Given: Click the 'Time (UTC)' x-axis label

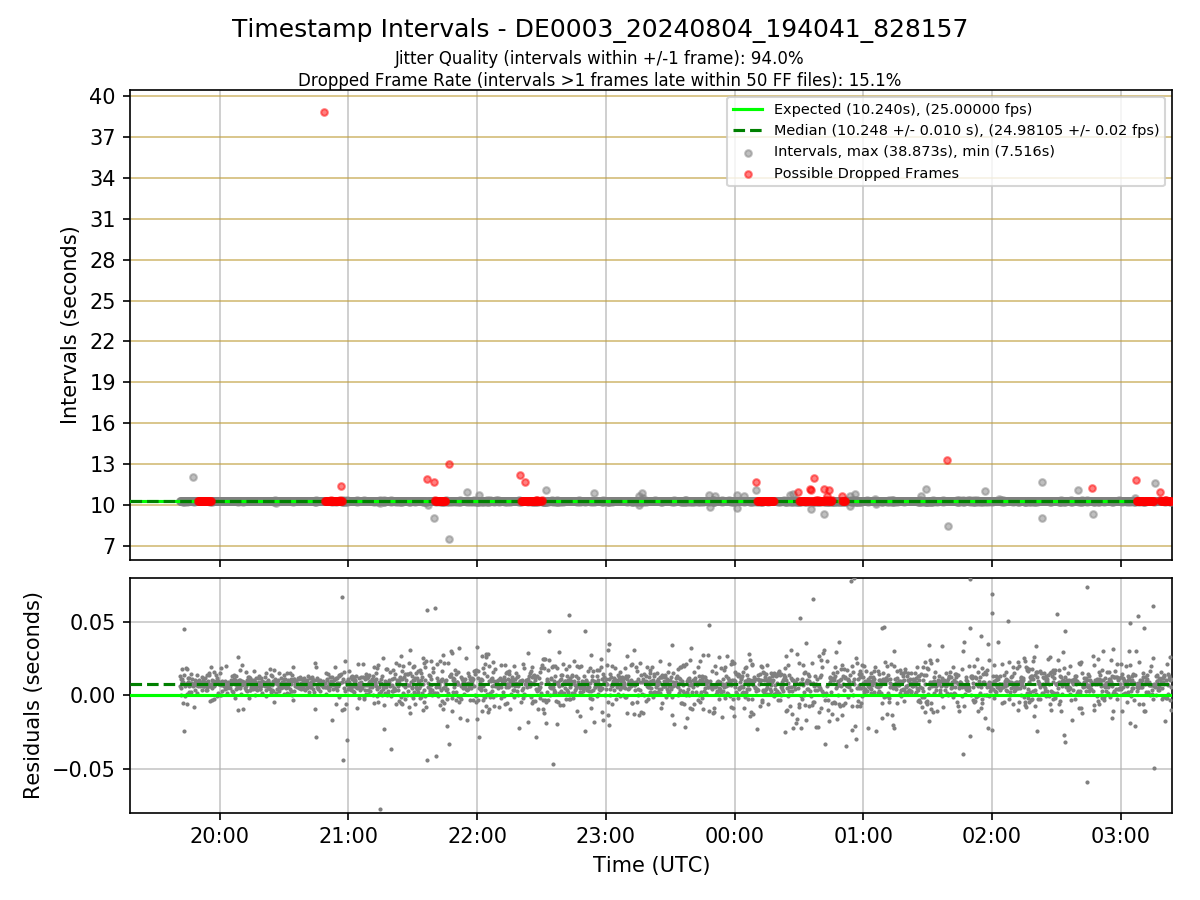Looking at the screenshot, I should pos(651,864).
